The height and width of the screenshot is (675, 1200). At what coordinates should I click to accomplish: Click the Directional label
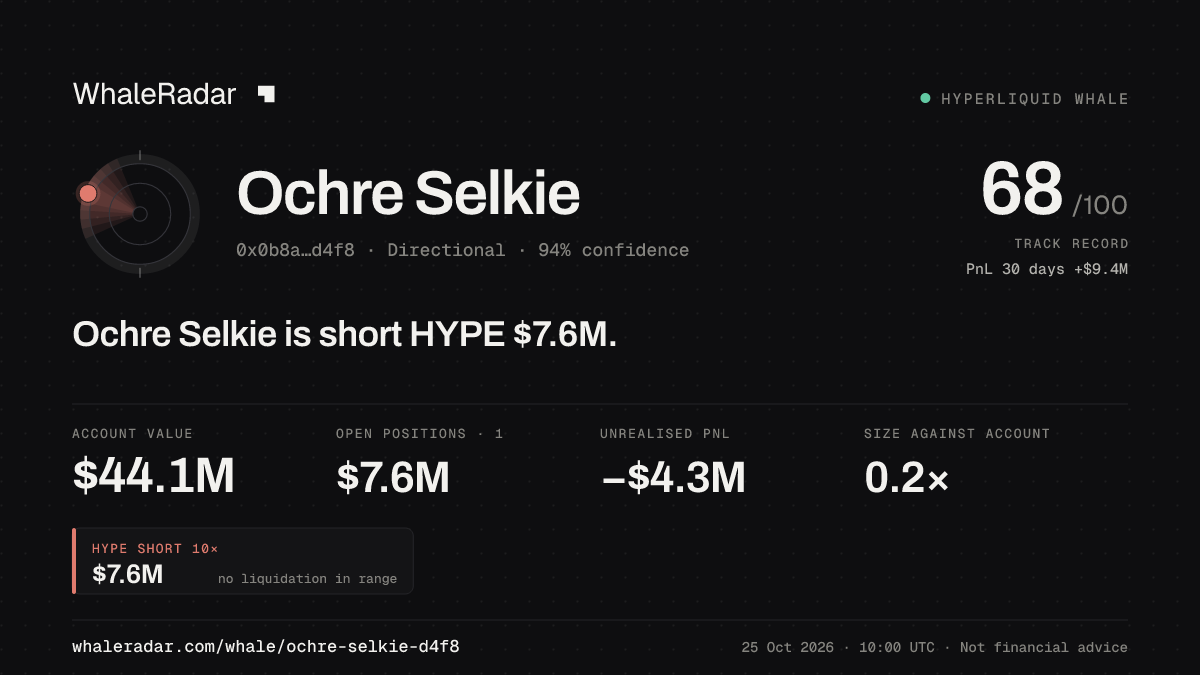tap(446, 250)
